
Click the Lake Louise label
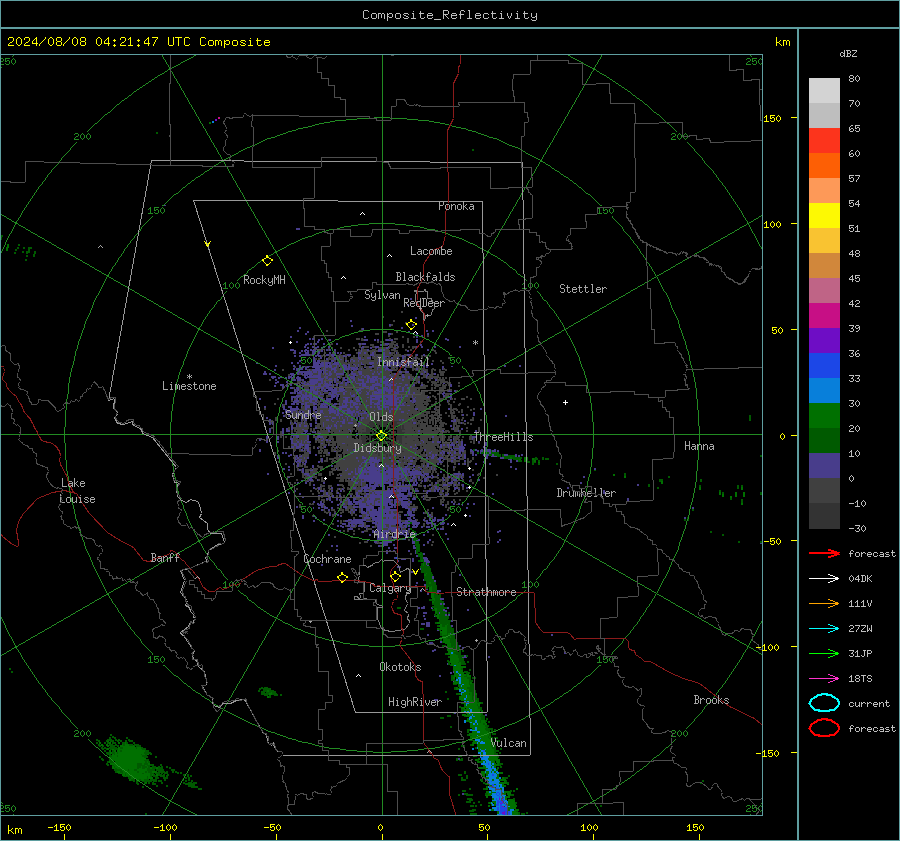click(x=77, y=491)
